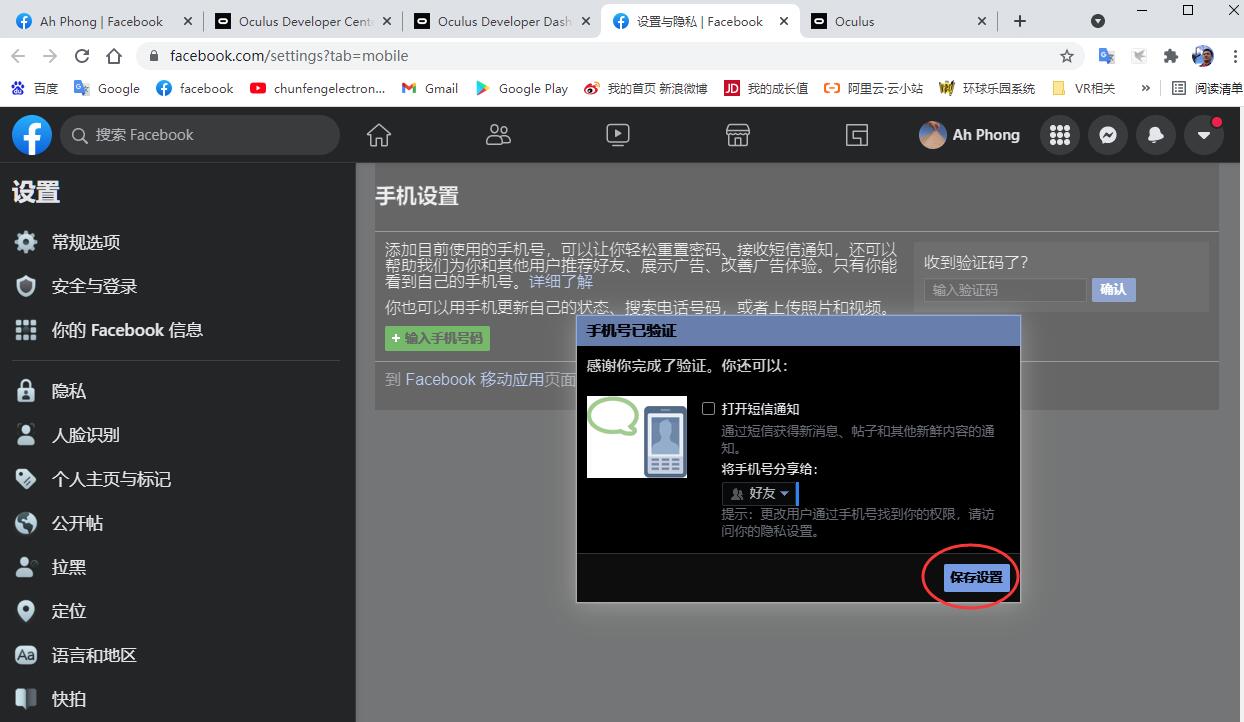Open the 详细了解 link
Screen dimensions: 1244x722
tap(561, 282)
